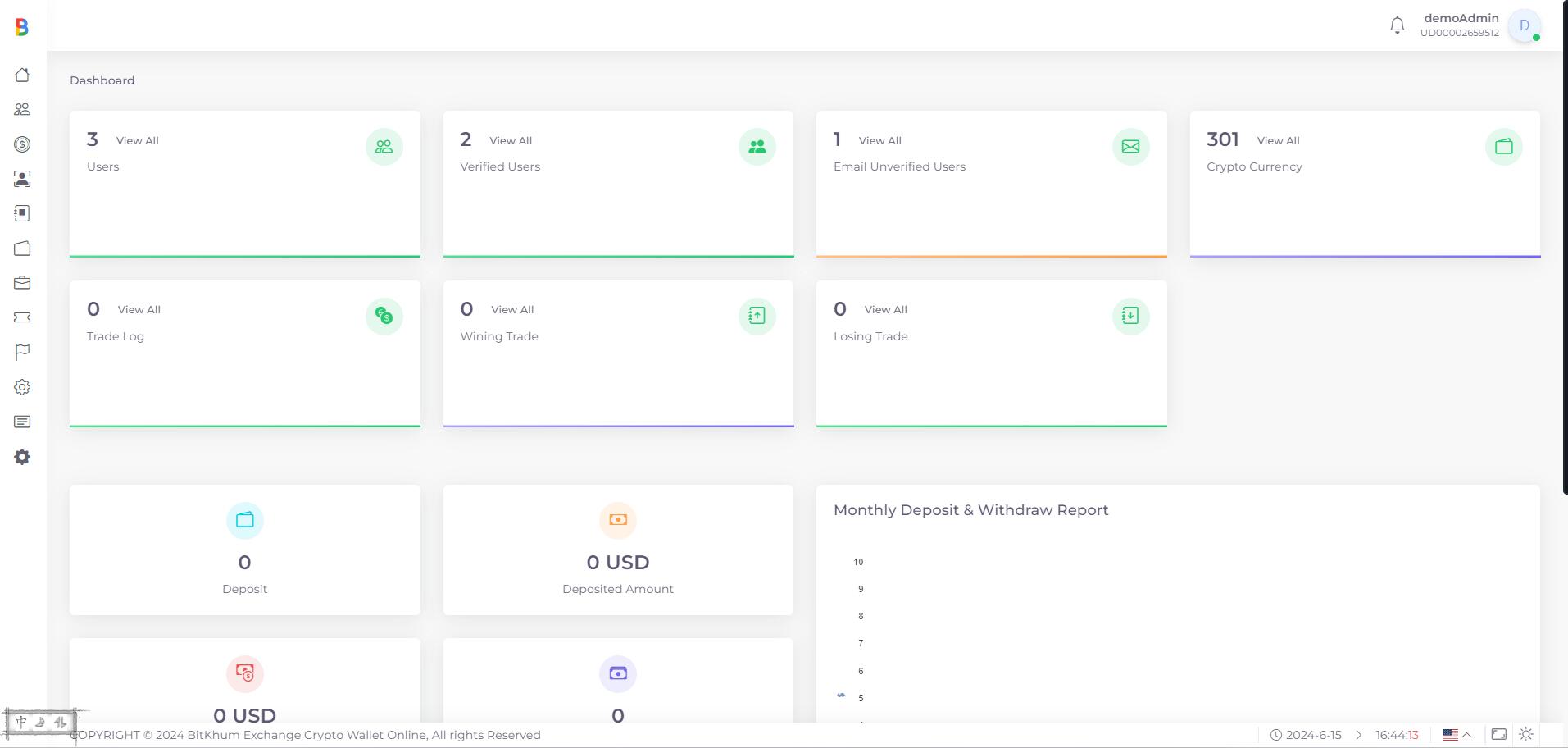Image resolution: width=1568 pixels, height=748 pixels.
Task: Toggle the light/dark theme sun icon
Action: [1526, 735]
